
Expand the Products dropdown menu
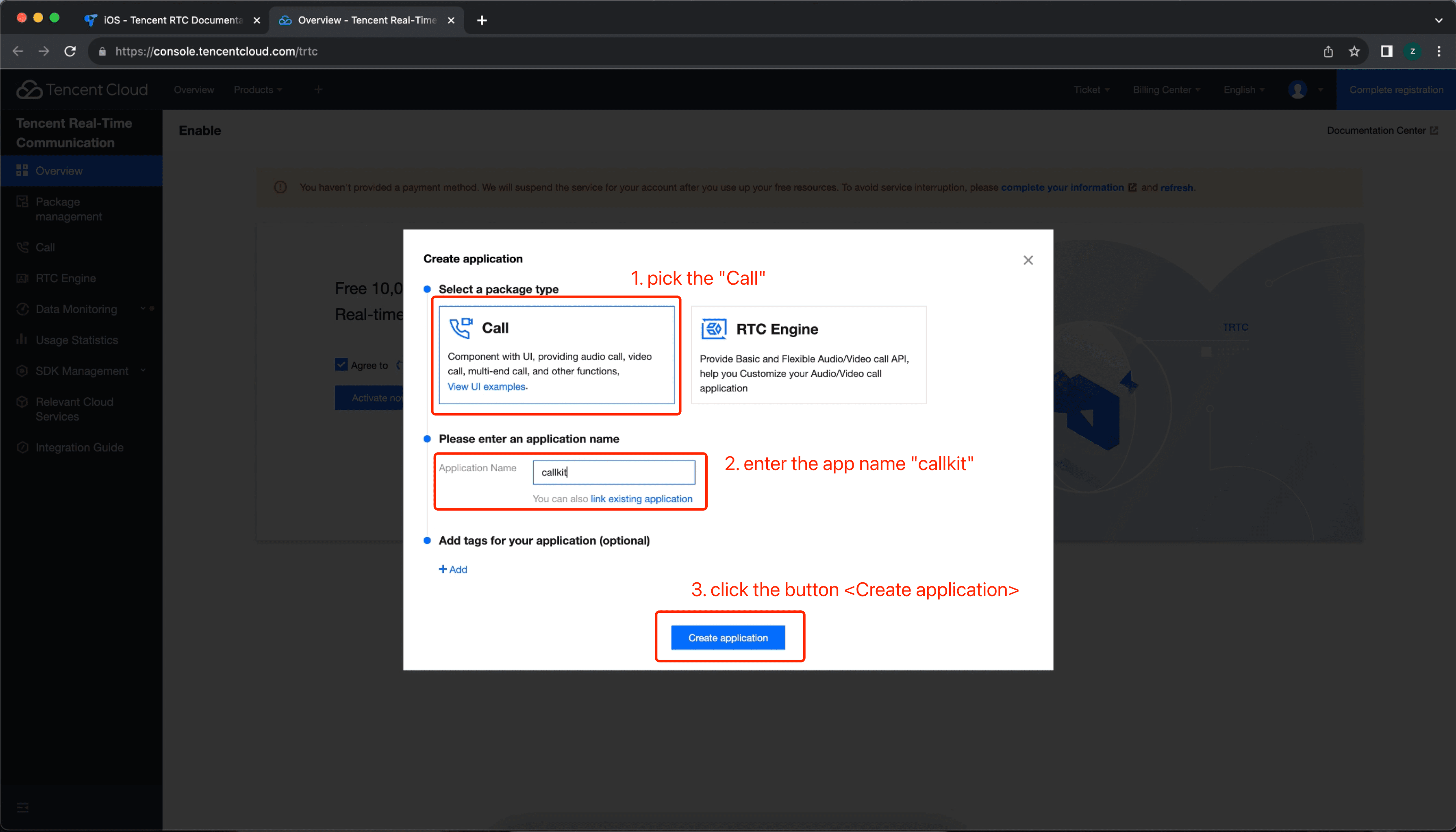[x=258, y=90]
